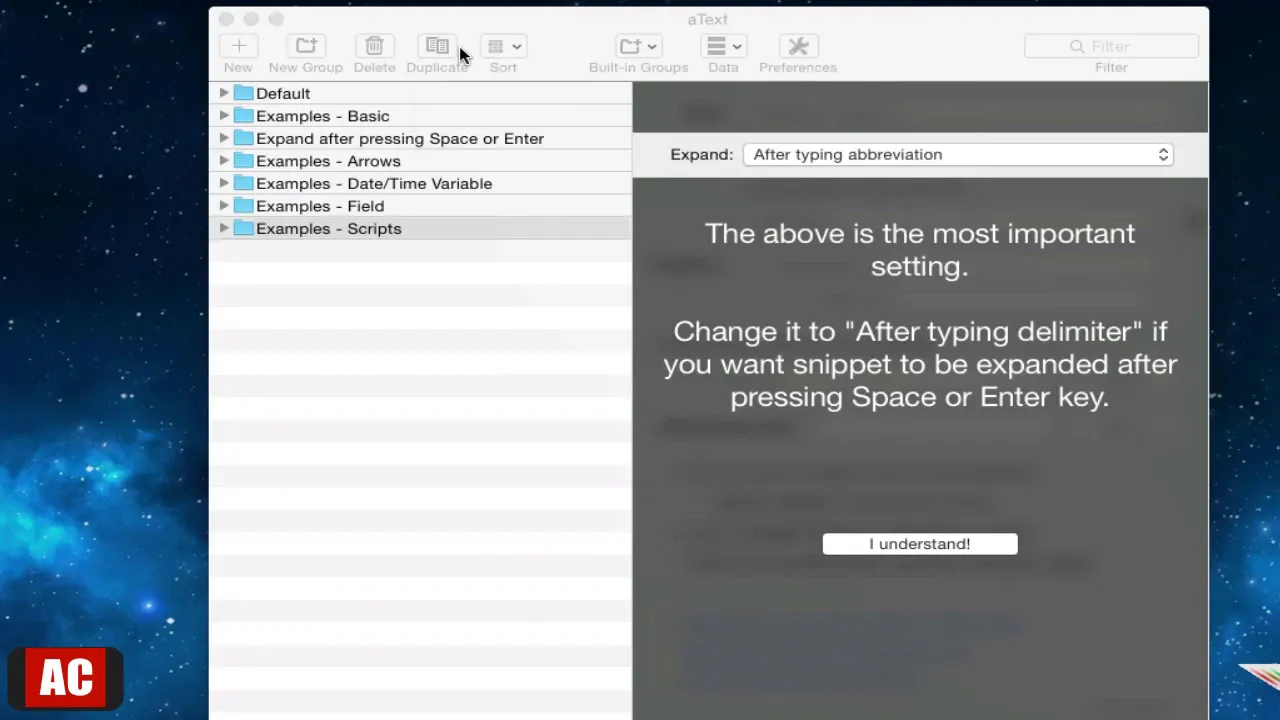Select Examples - Field folder icon
The height and width of the screenshot is (720, 1280).
click(x=243, y=206)
